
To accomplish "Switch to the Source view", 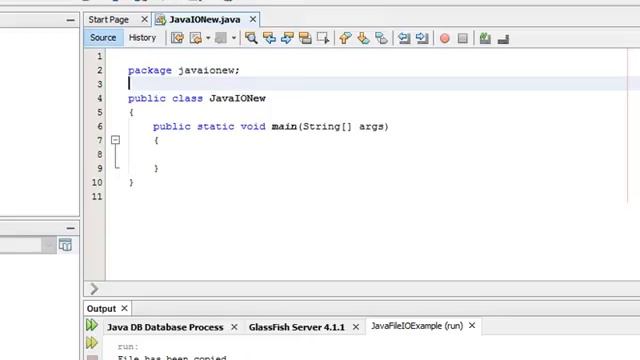I will click(103, 38).
